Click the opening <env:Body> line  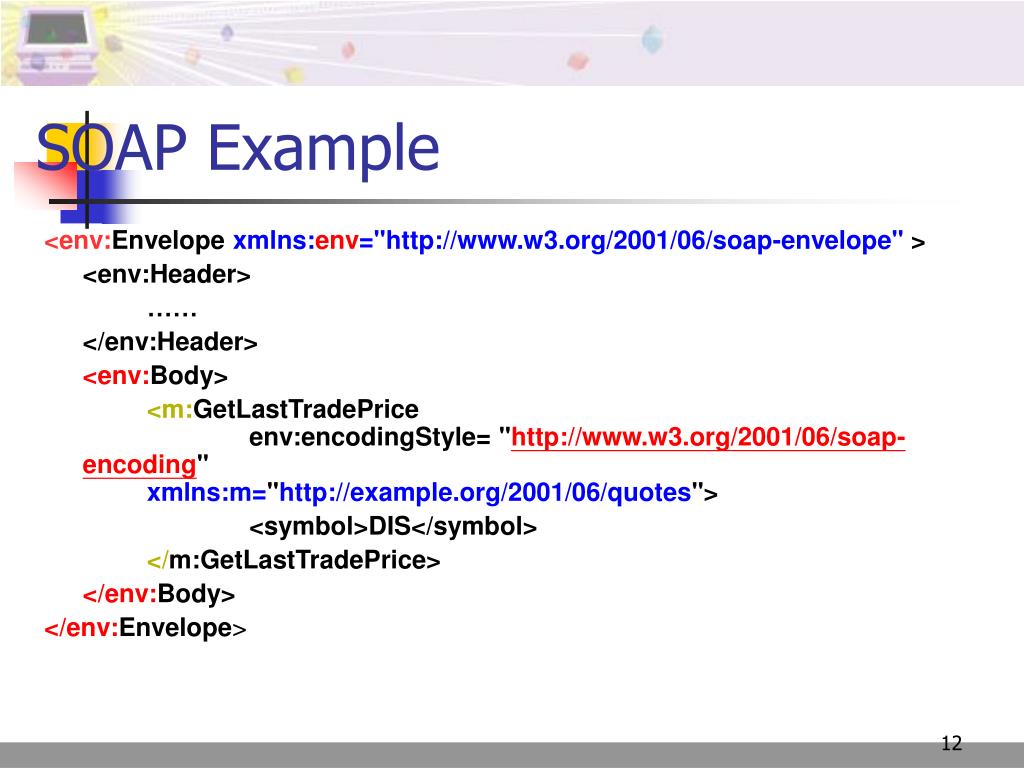[x=155, y=376]
